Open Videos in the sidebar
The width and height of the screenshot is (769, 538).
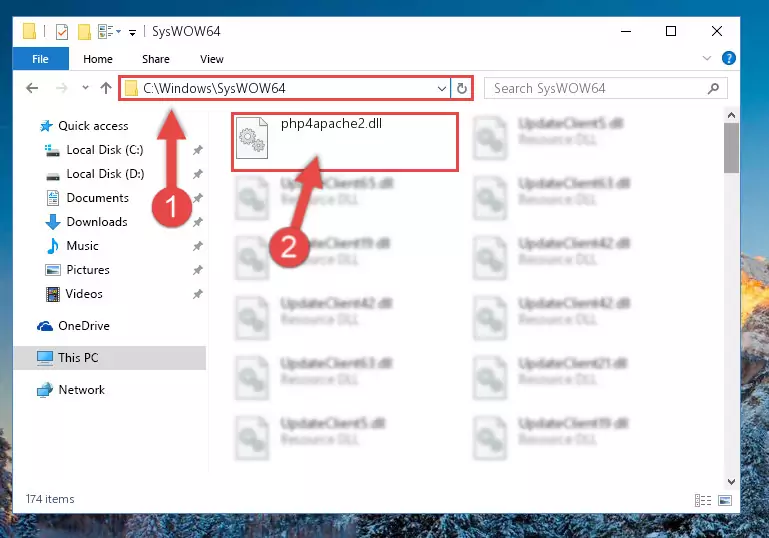84,294
